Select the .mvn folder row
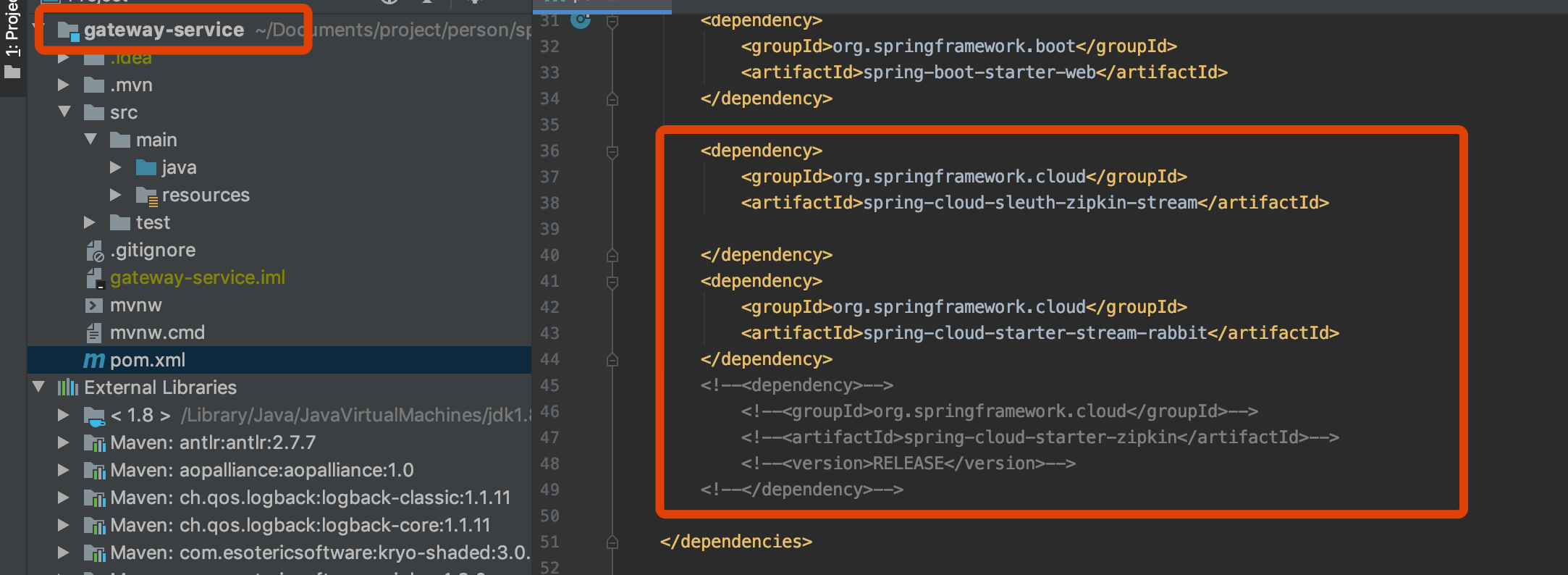1568x575 pixels. pyautogui.click(x=279, y=85)
